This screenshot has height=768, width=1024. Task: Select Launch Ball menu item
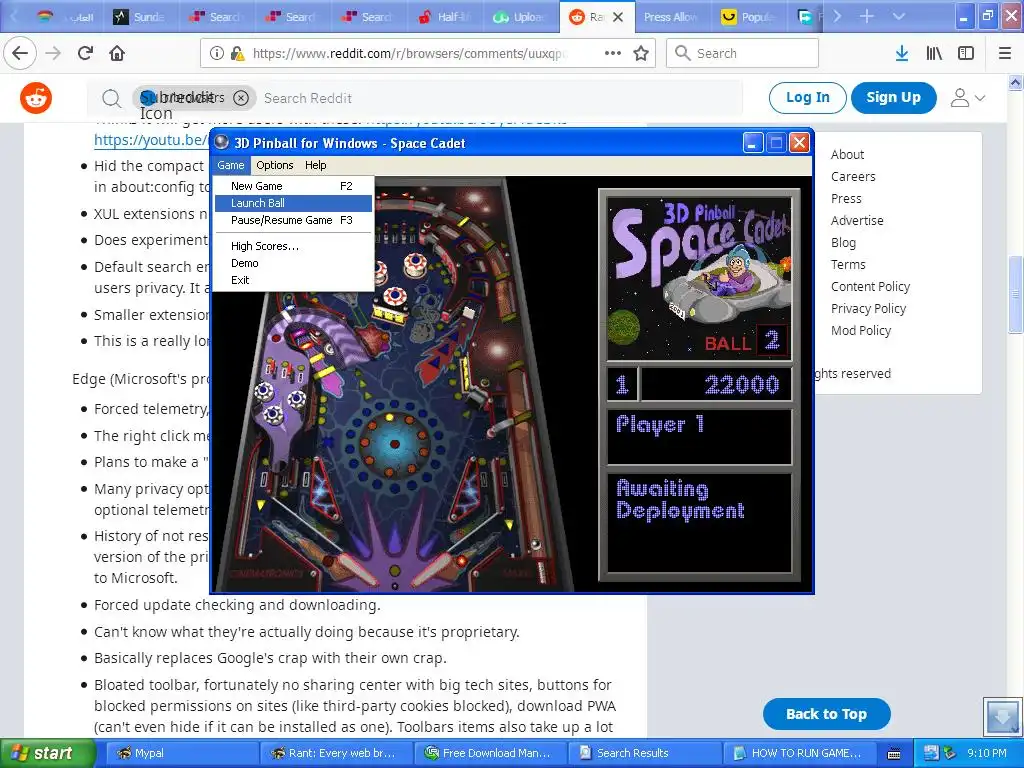coord(293,203)
